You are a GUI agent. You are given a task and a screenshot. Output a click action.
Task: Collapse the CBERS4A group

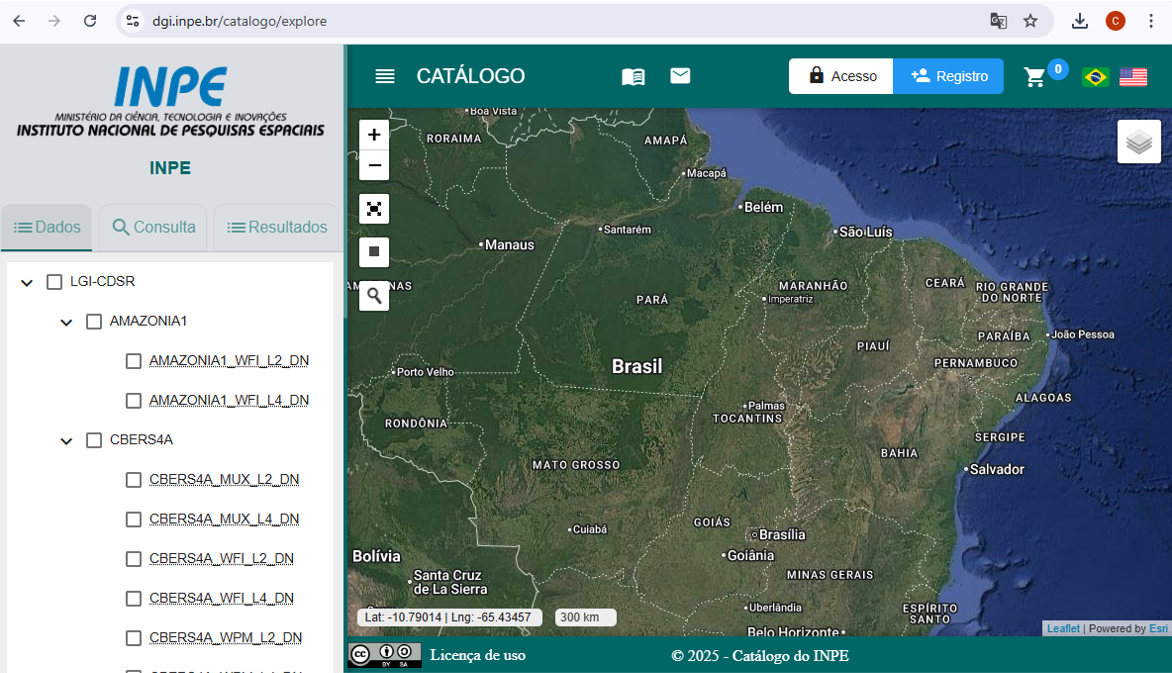[66, 441]
